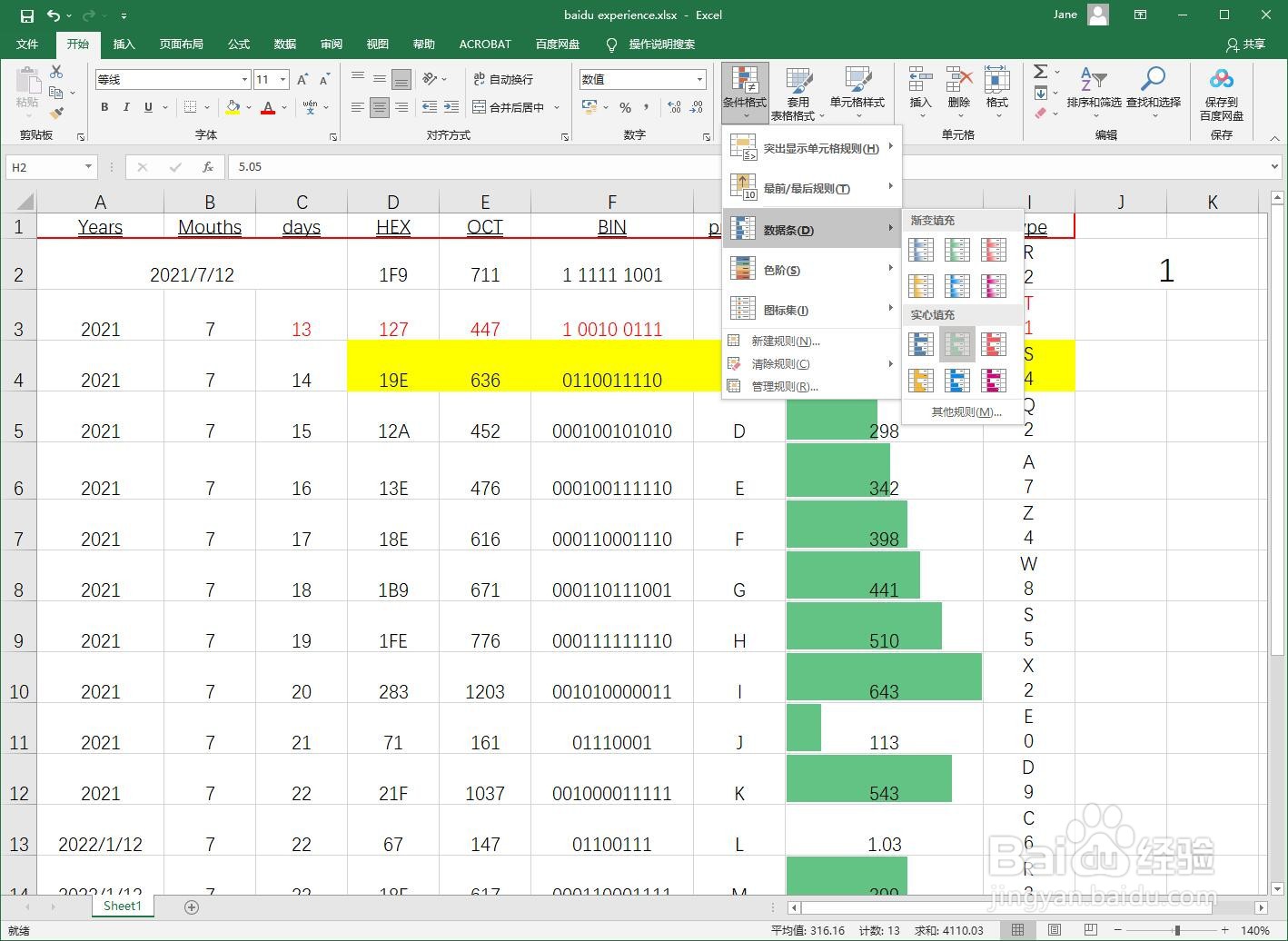Screen dimensions: 1288x941
Task: Switch to the Insert tab (插入)
Action: [124, 44]
